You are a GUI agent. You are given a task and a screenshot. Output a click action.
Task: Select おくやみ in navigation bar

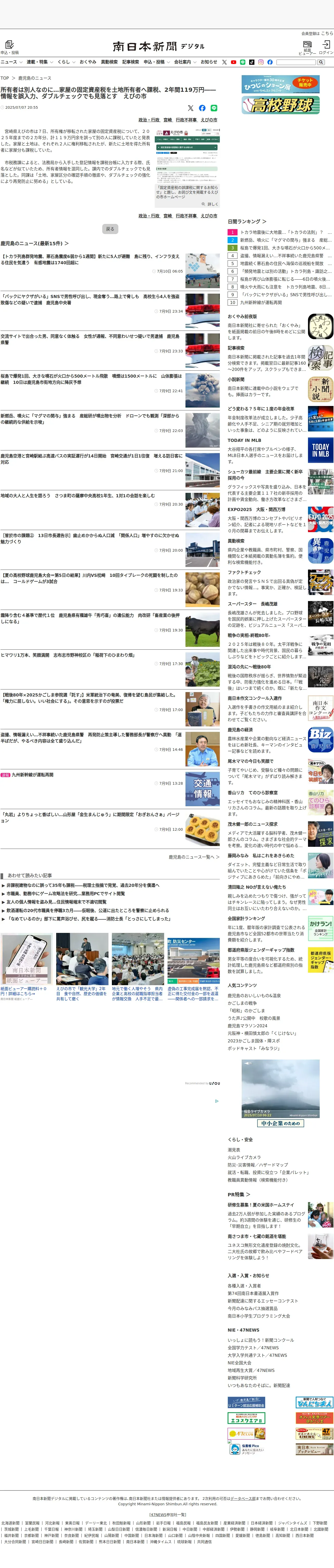click(x=88, y=62)
